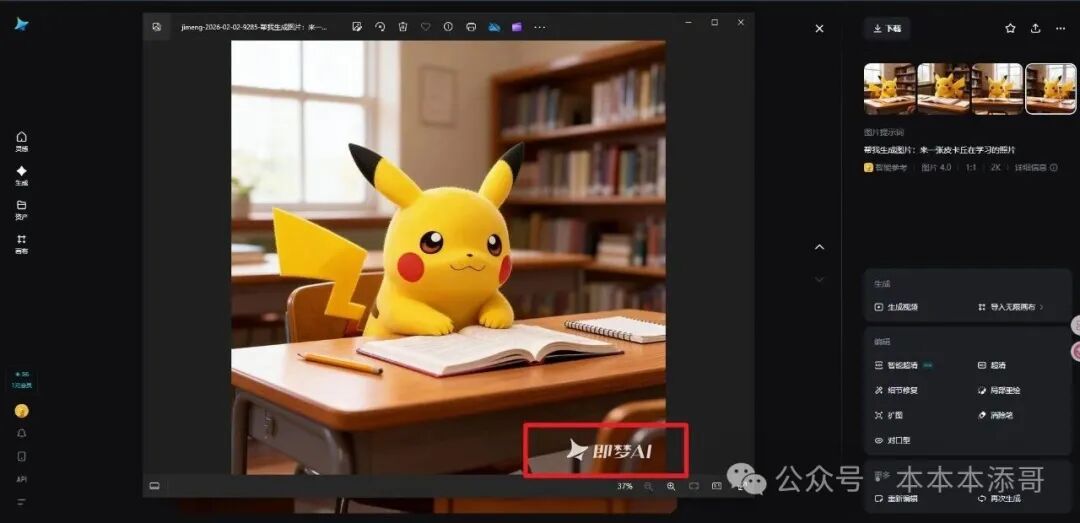Click the actual size icon in Photos
This screenshot has width=1080, height=523.
[716, 486]
